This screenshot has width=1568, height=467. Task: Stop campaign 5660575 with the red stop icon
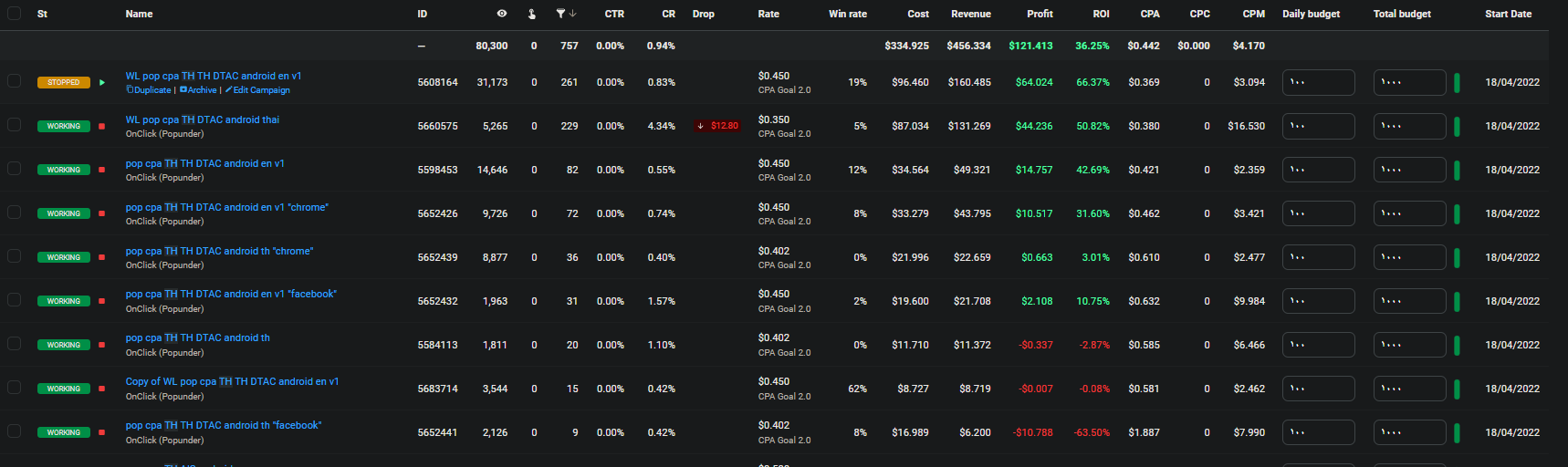(x=102, y=126)
